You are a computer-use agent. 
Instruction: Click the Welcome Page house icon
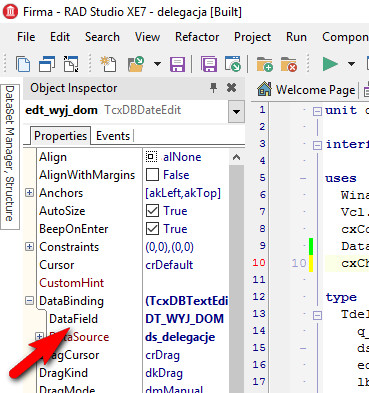tap(264, 89)
